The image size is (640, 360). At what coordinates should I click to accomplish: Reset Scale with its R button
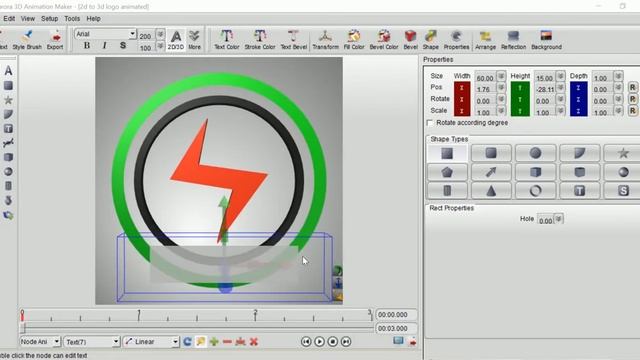[632, 111]
